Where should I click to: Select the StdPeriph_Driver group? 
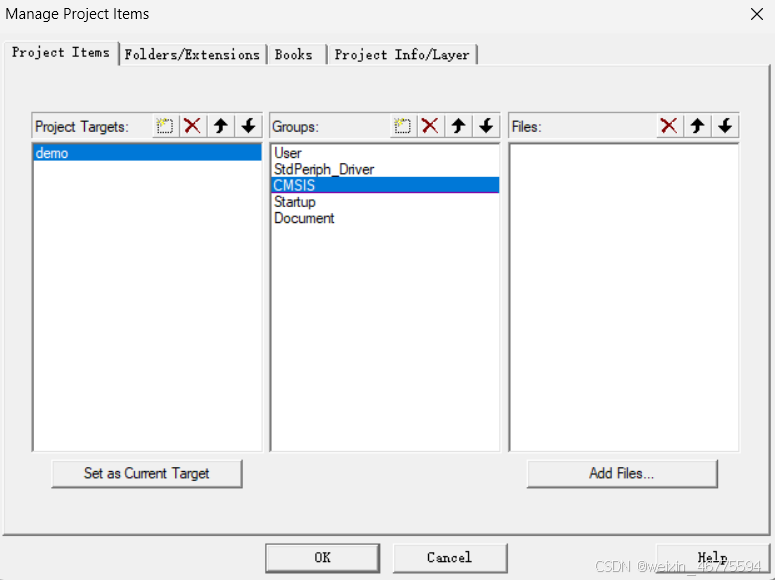385,169
